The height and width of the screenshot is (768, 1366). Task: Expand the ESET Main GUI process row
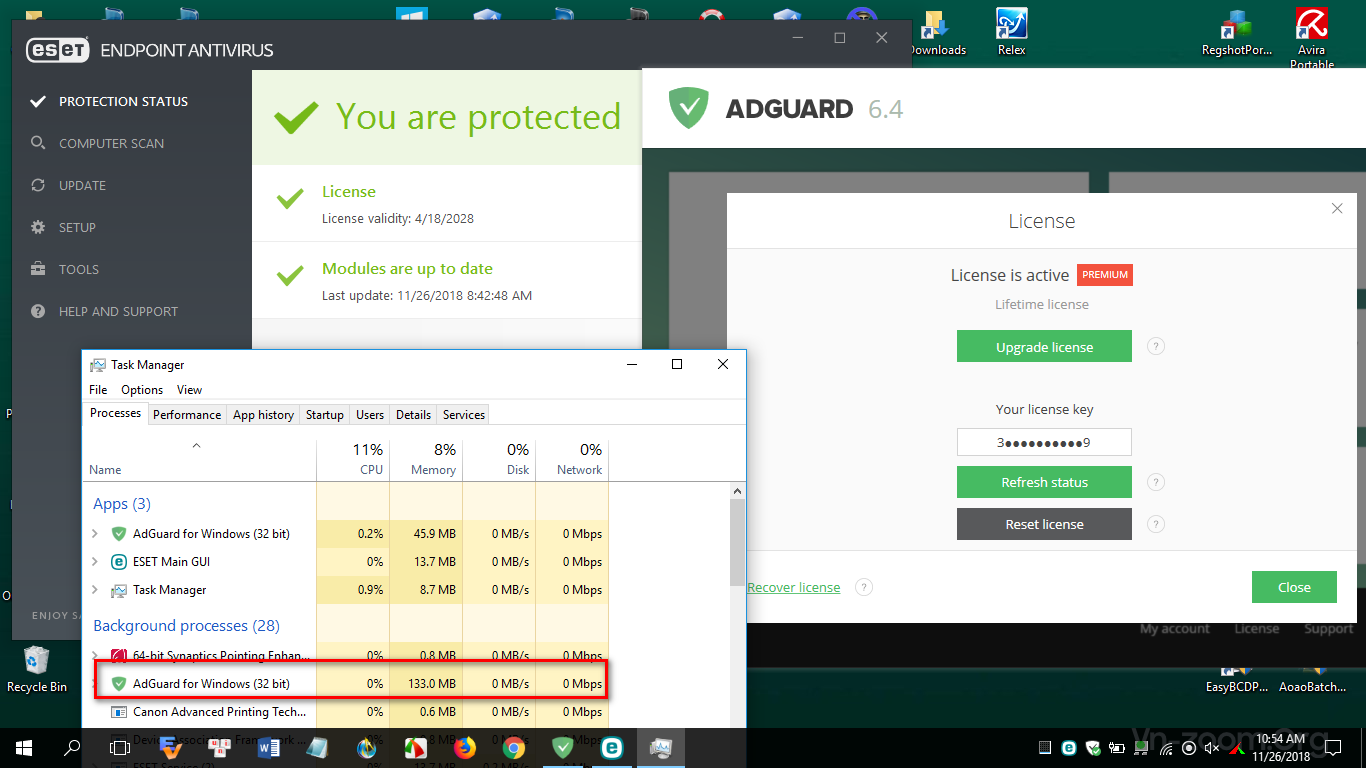point(95,562)
